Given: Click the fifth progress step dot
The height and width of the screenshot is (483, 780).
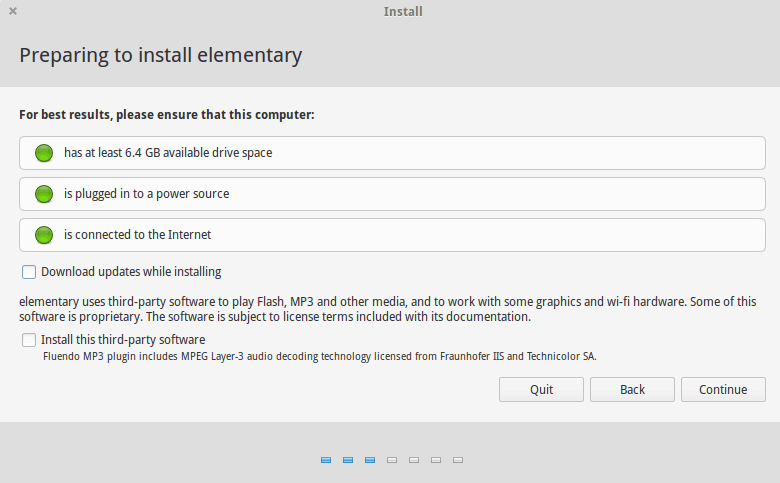Looking at the screenshot, I should [x=414, y=460].
